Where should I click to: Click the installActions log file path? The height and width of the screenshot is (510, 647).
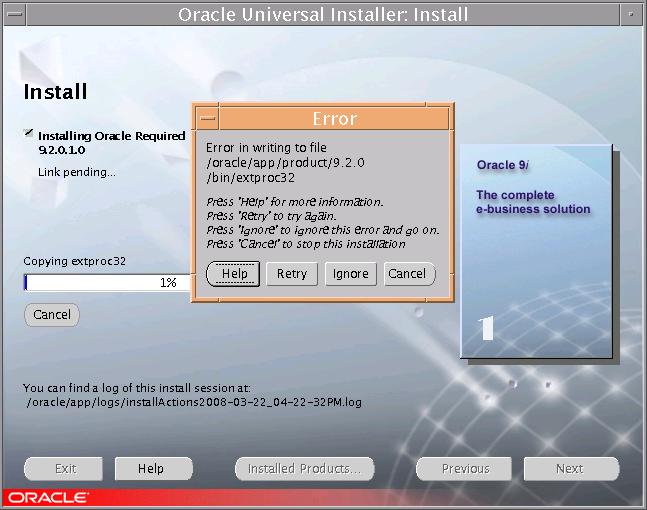pos(194,402)
